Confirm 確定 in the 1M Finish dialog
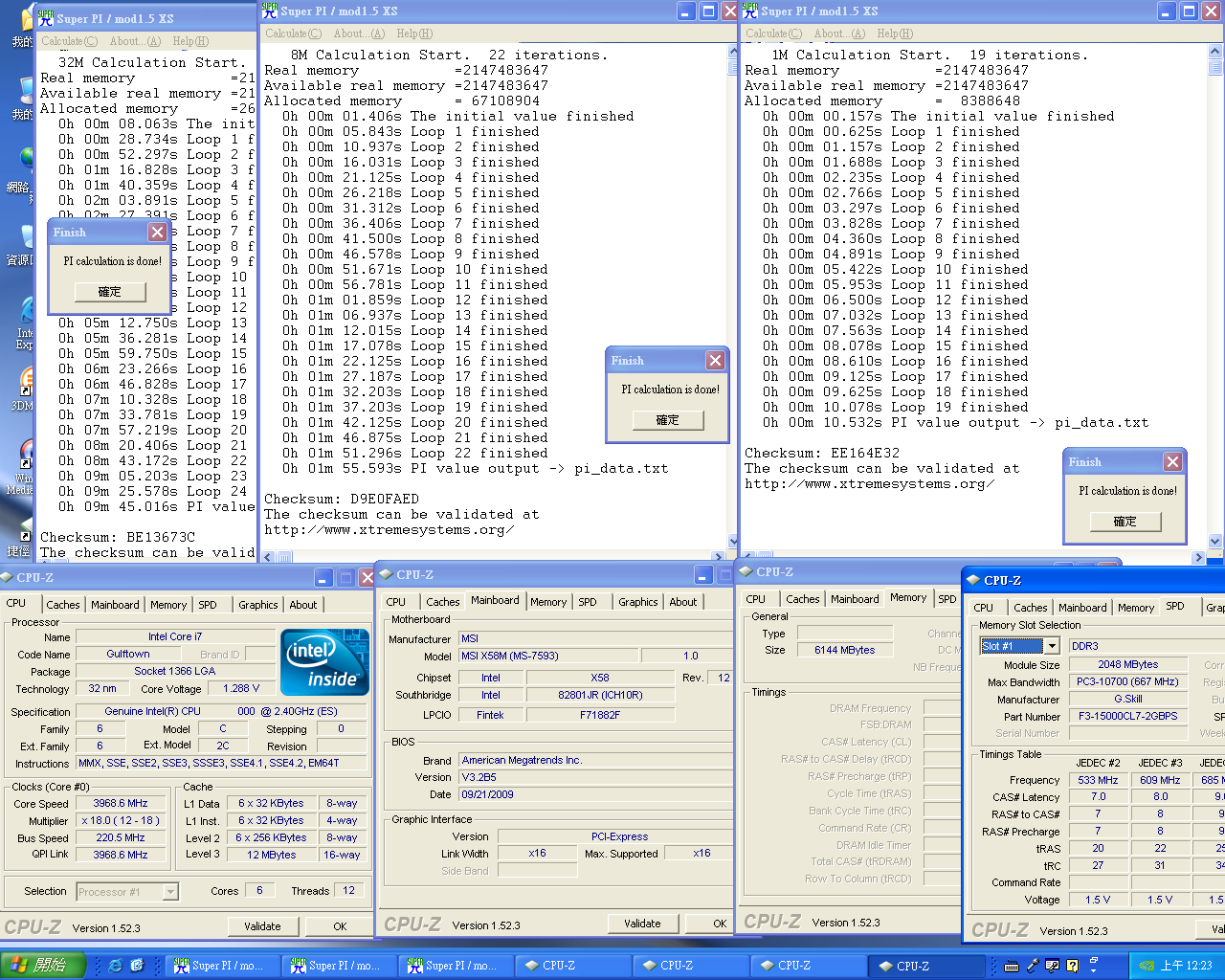This screenshot has width=1225, height=980. pos(1125,522)
